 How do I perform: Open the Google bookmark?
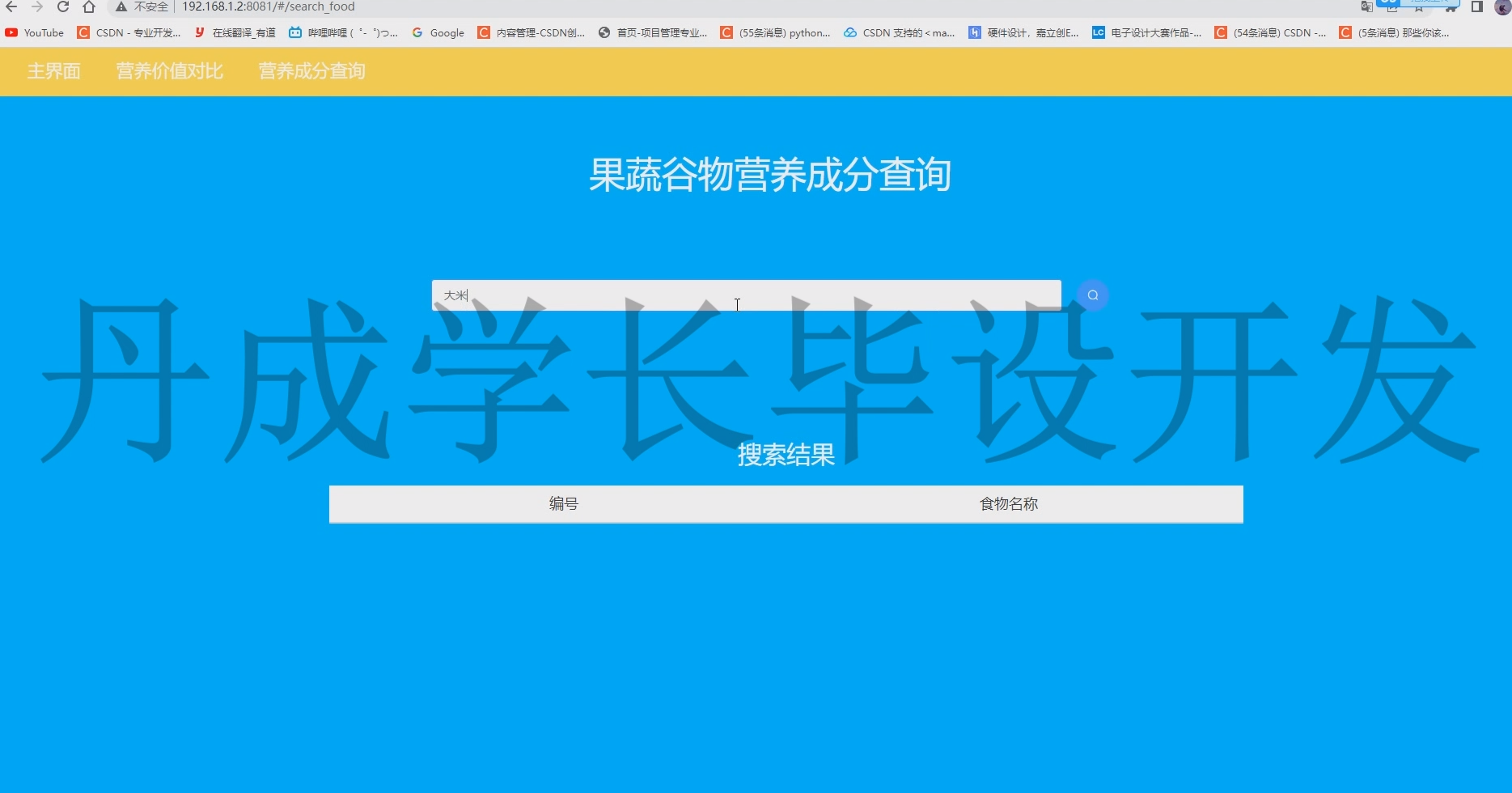[438, 32]
